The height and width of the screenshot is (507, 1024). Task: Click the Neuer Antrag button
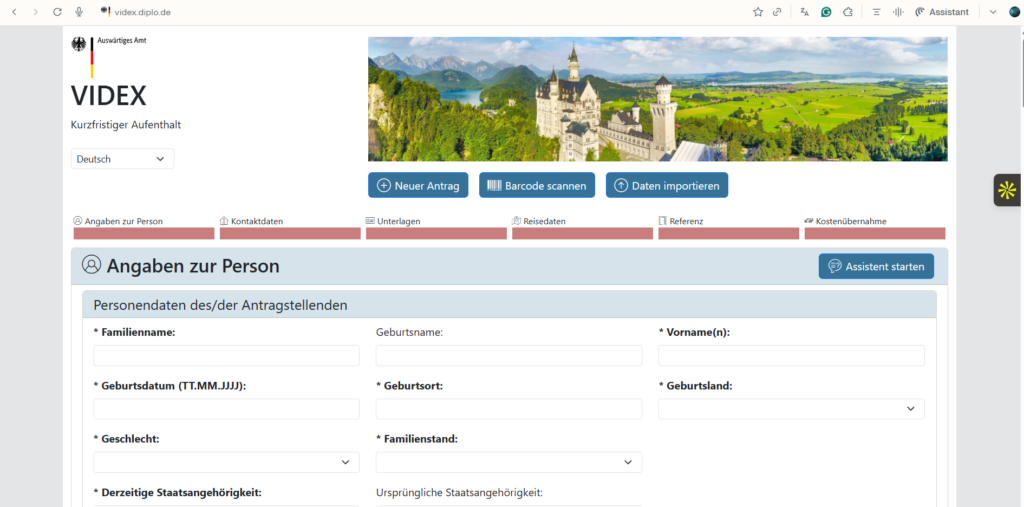click(418, 185)
